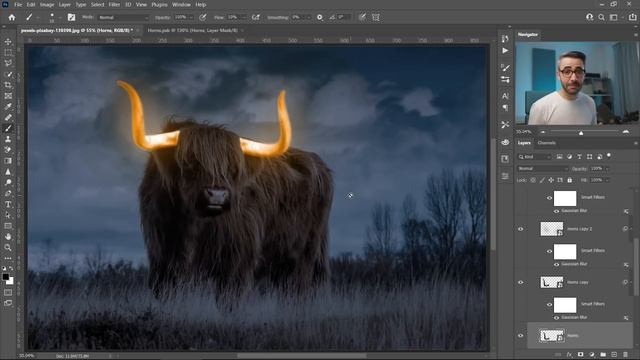640x360 pixels.
Task: Open the Window menu
Action: click(x=181, y=4)
